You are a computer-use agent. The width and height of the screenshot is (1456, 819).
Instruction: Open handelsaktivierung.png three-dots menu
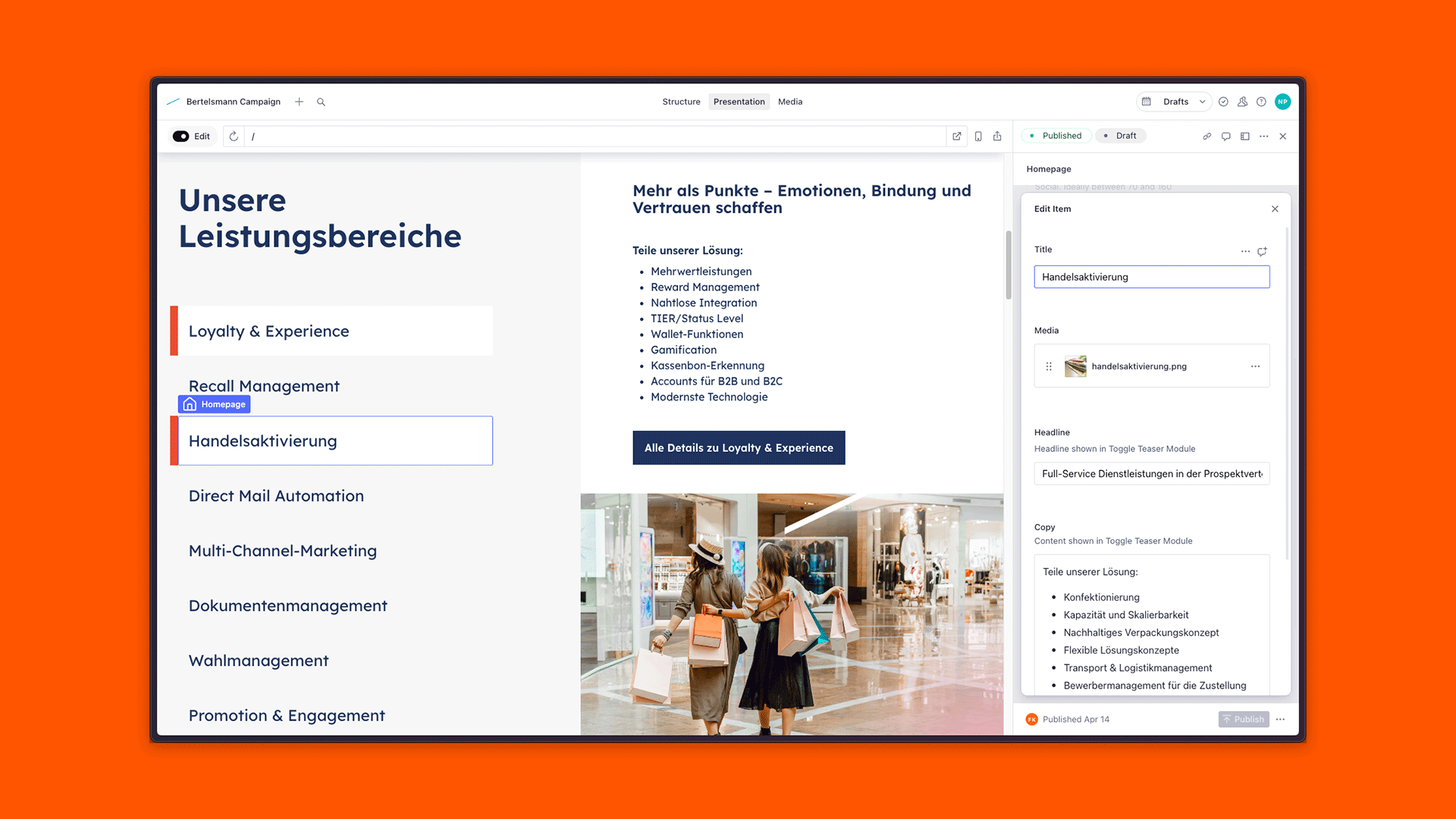point(1255,366)
